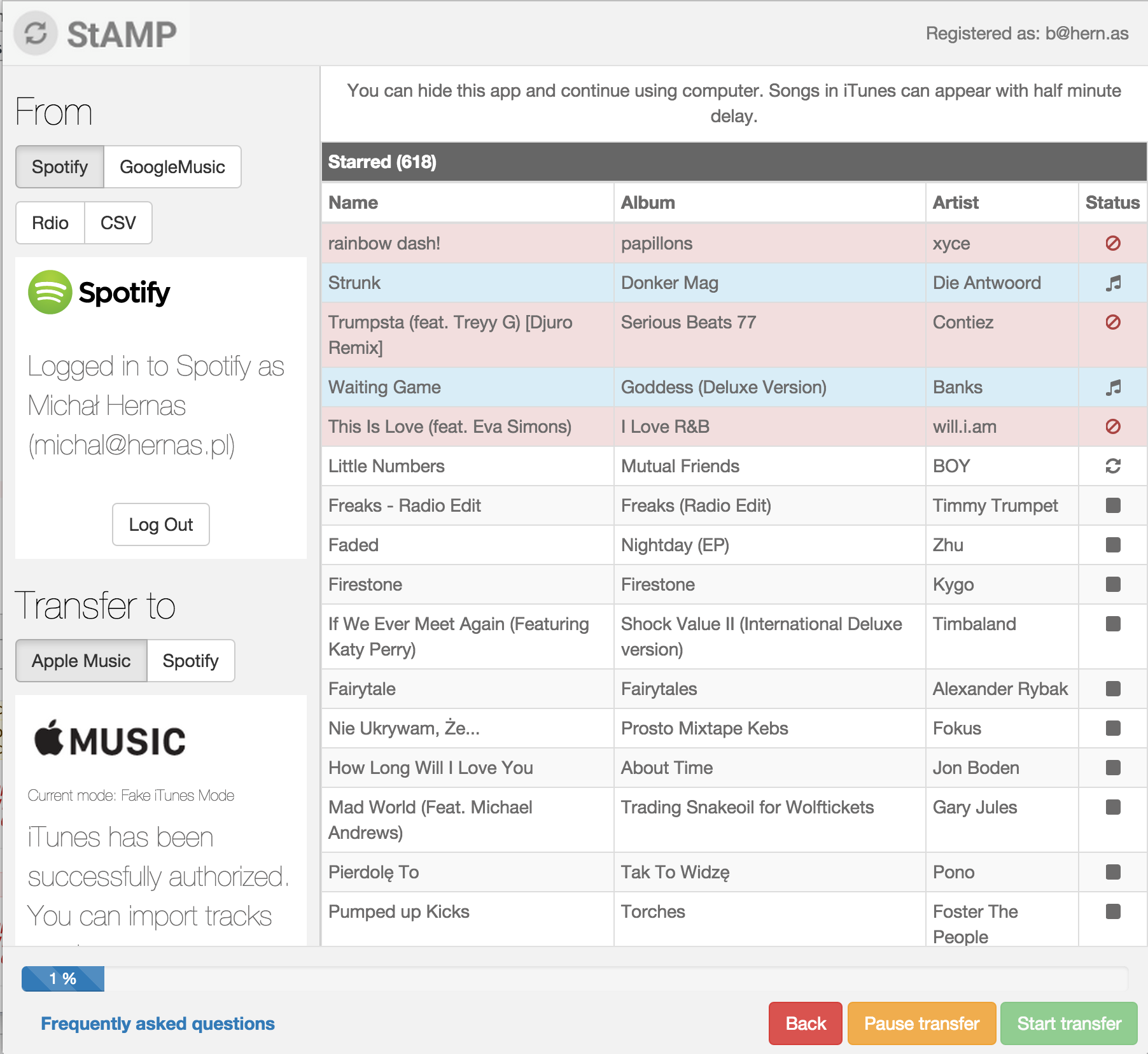Click the Starred (618) playlist header
The height and width of the screenshot is (1054, 1148).
pyautogui.click(x=734, y=162)
